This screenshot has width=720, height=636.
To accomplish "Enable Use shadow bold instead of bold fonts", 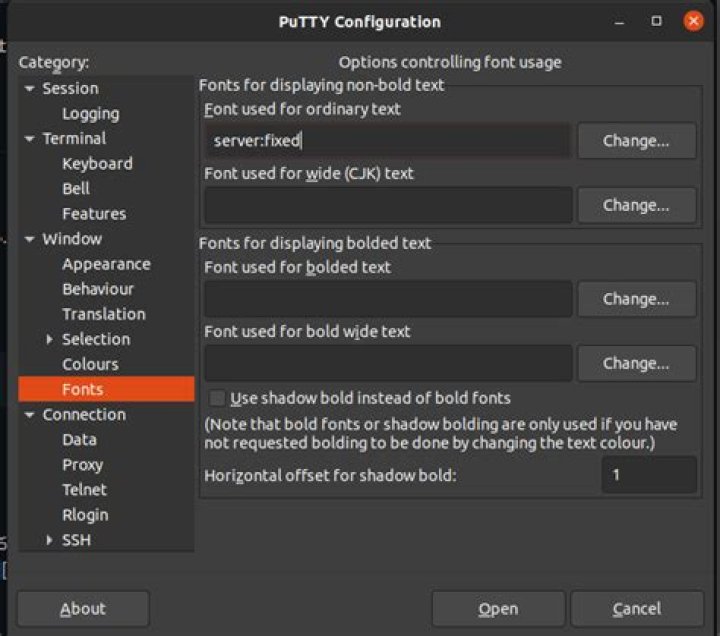I will pyautogui.click(x=217, y=398).
